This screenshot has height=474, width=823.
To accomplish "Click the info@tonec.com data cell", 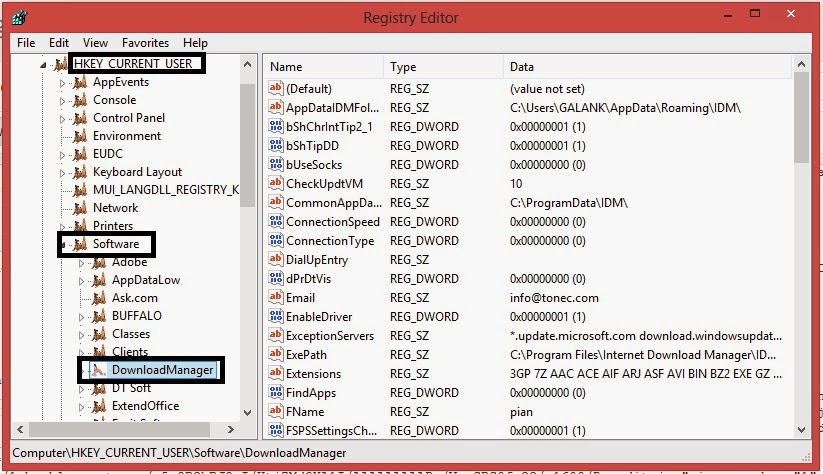I will pos(554,298).
